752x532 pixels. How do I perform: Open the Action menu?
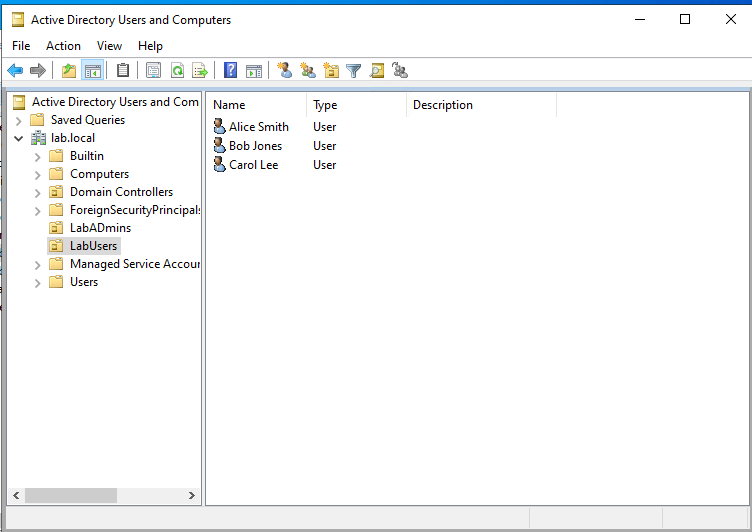pos(63,46)
